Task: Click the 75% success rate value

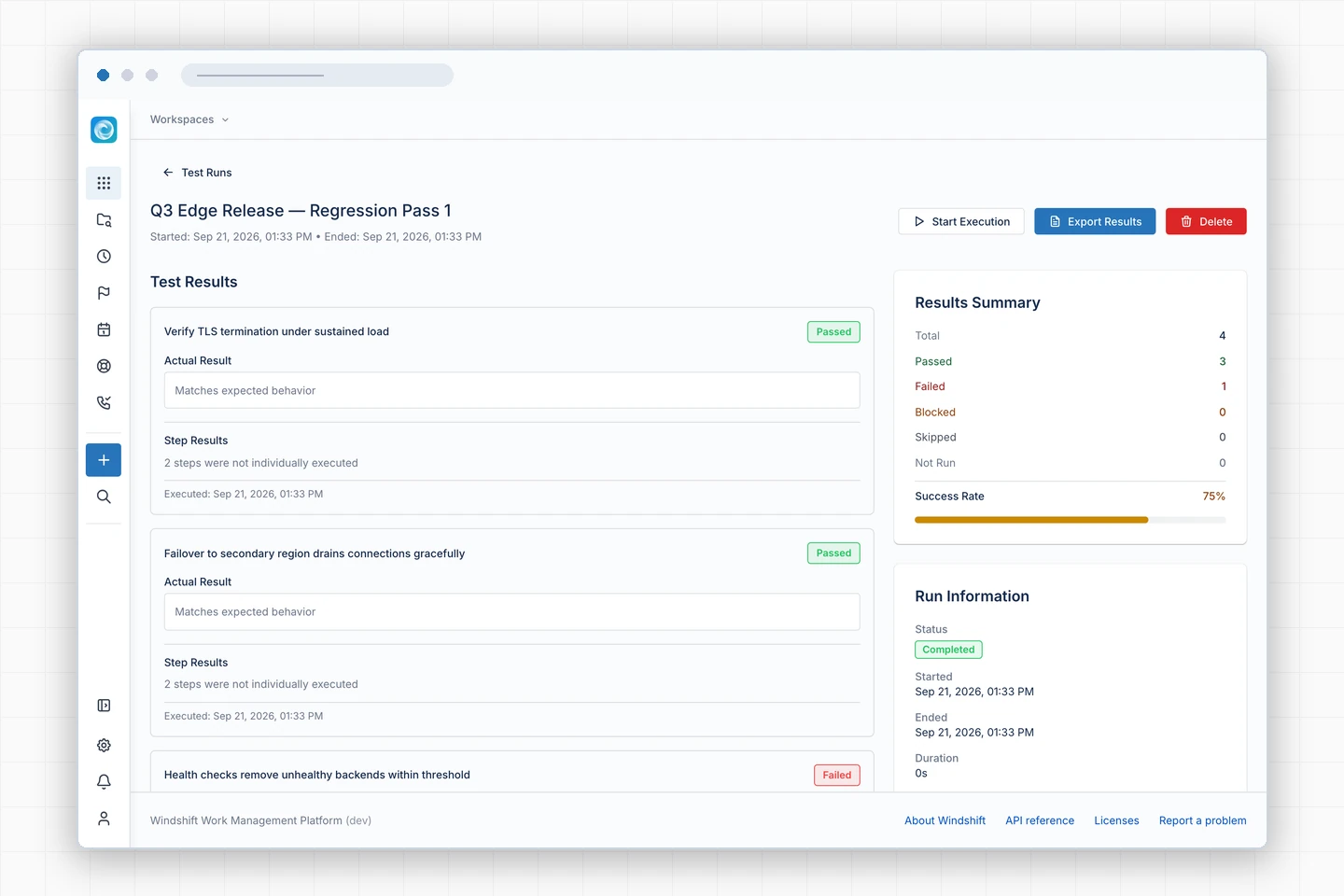Action: 1213,497
